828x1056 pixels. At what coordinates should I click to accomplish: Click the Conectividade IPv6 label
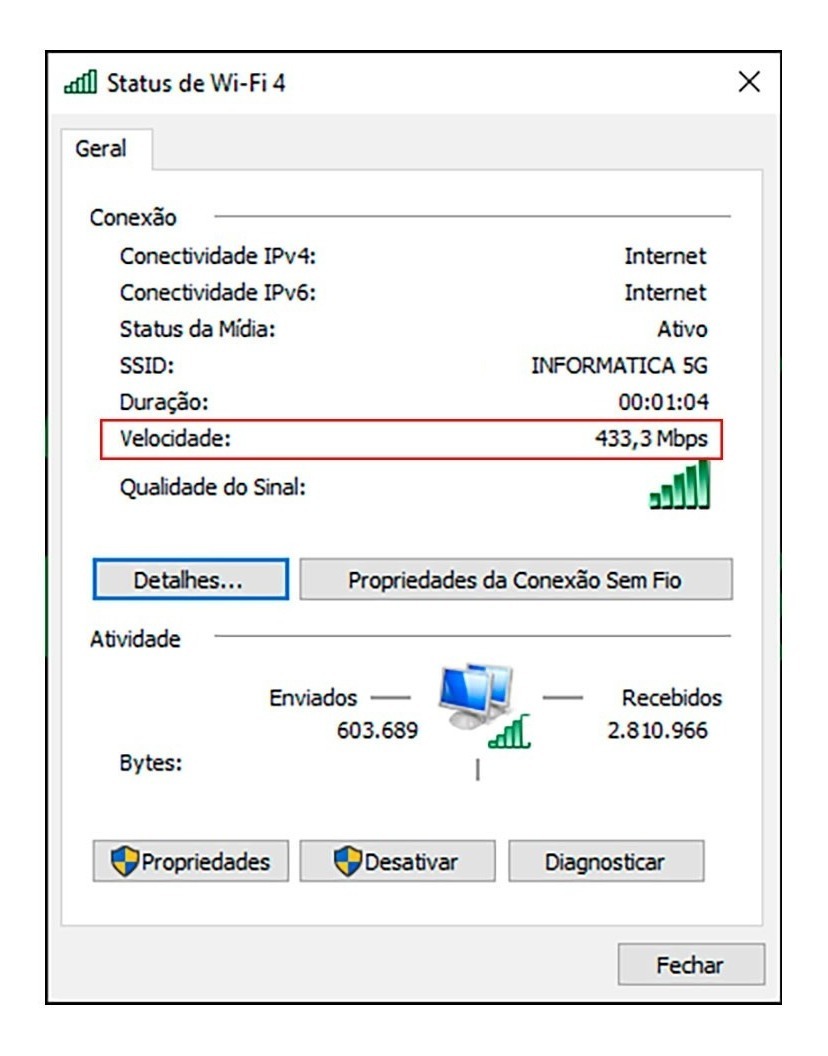(x=218, y=292)
